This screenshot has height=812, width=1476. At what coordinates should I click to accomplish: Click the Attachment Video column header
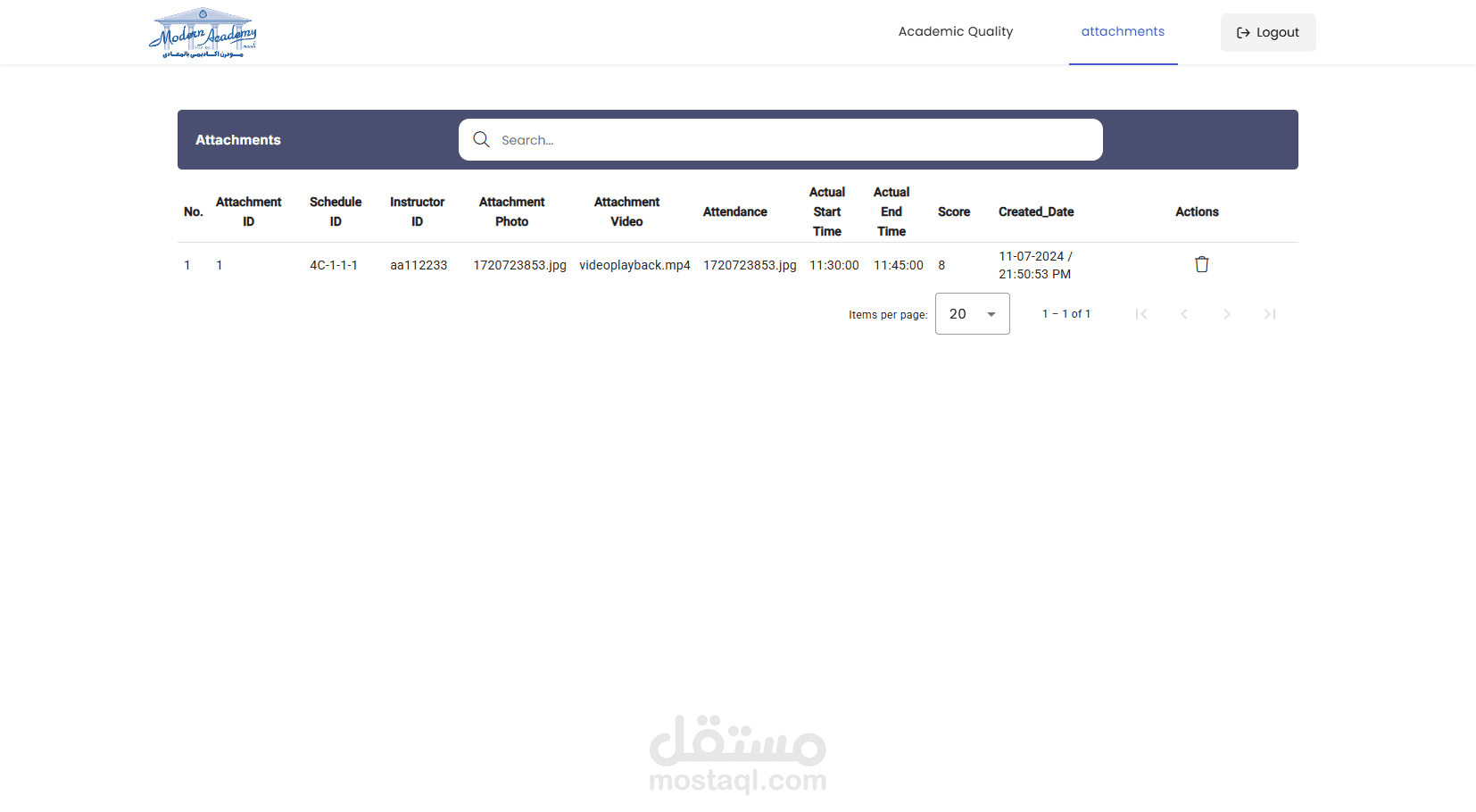point(626,211)
